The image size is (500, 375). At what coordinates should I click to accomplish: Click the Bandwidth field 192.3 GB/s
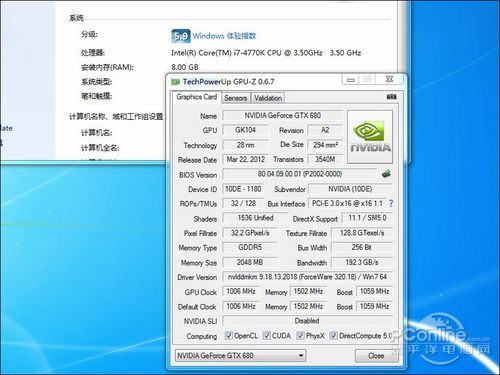point(362,262)
